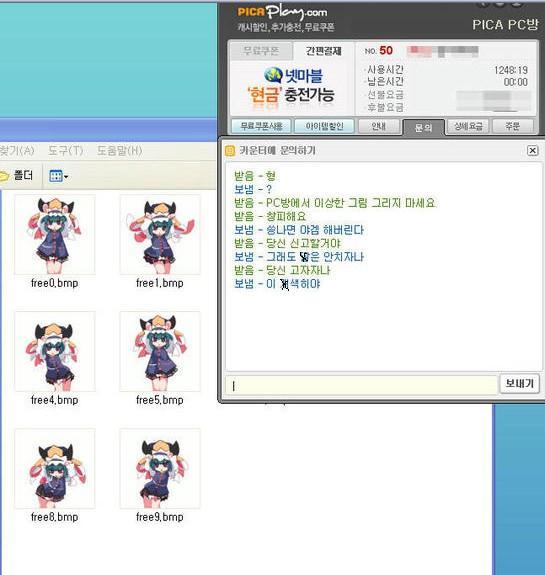The height and width of the screenshot is (575, 545).
Task: Switch to the 간편결제 tab
Action: point(324,51)
